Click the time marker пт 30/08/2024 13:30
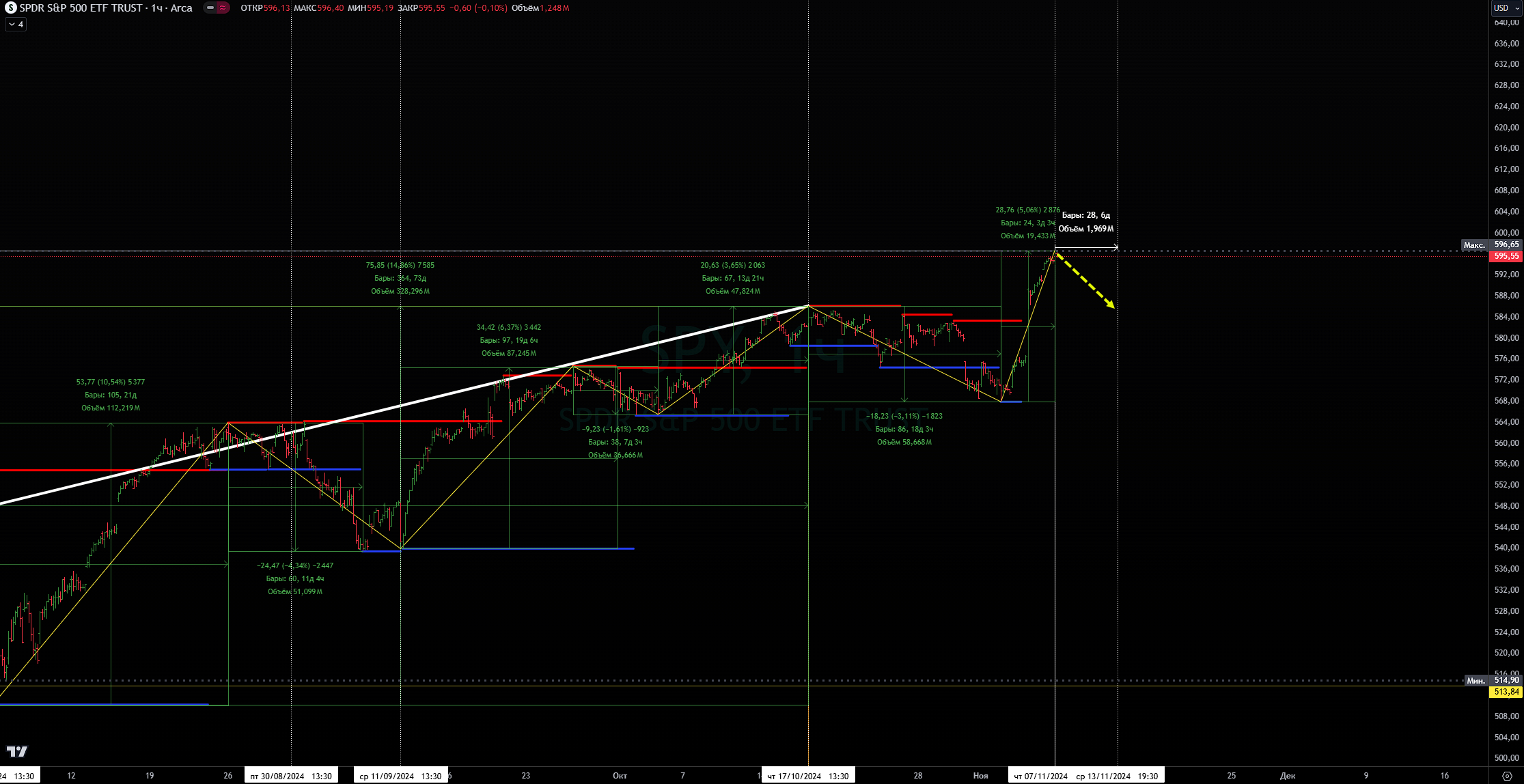This screenshot has height=784, width=1524. pos(291,776)
